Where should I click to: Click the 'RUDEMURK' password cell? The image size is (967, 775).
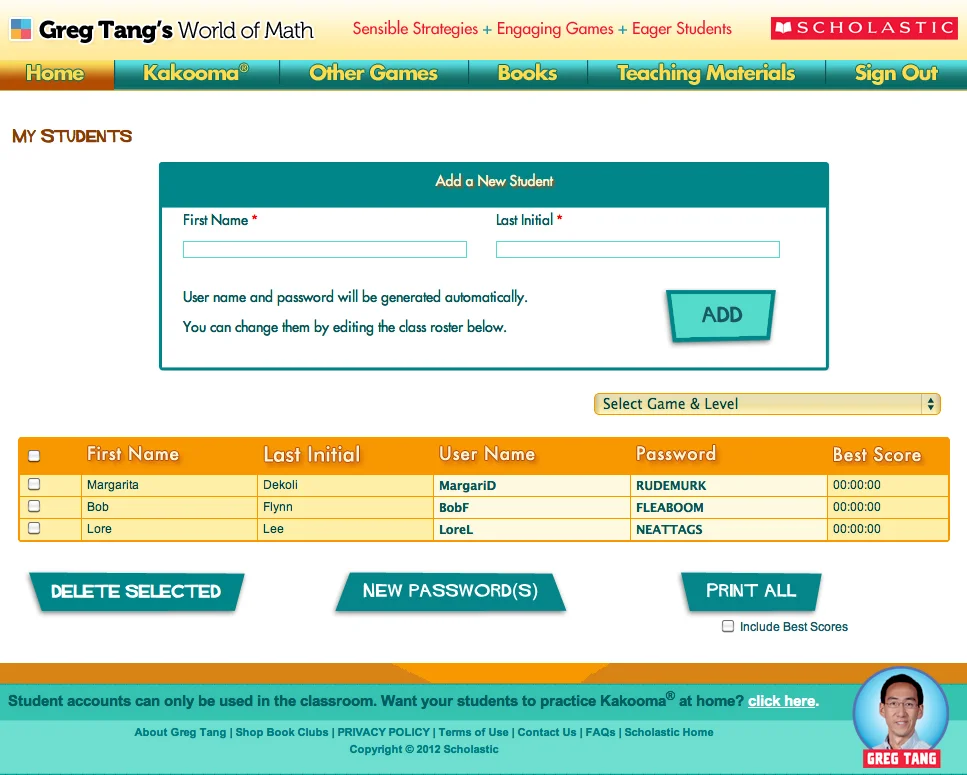pyautogui.click(x=728, y=485)
